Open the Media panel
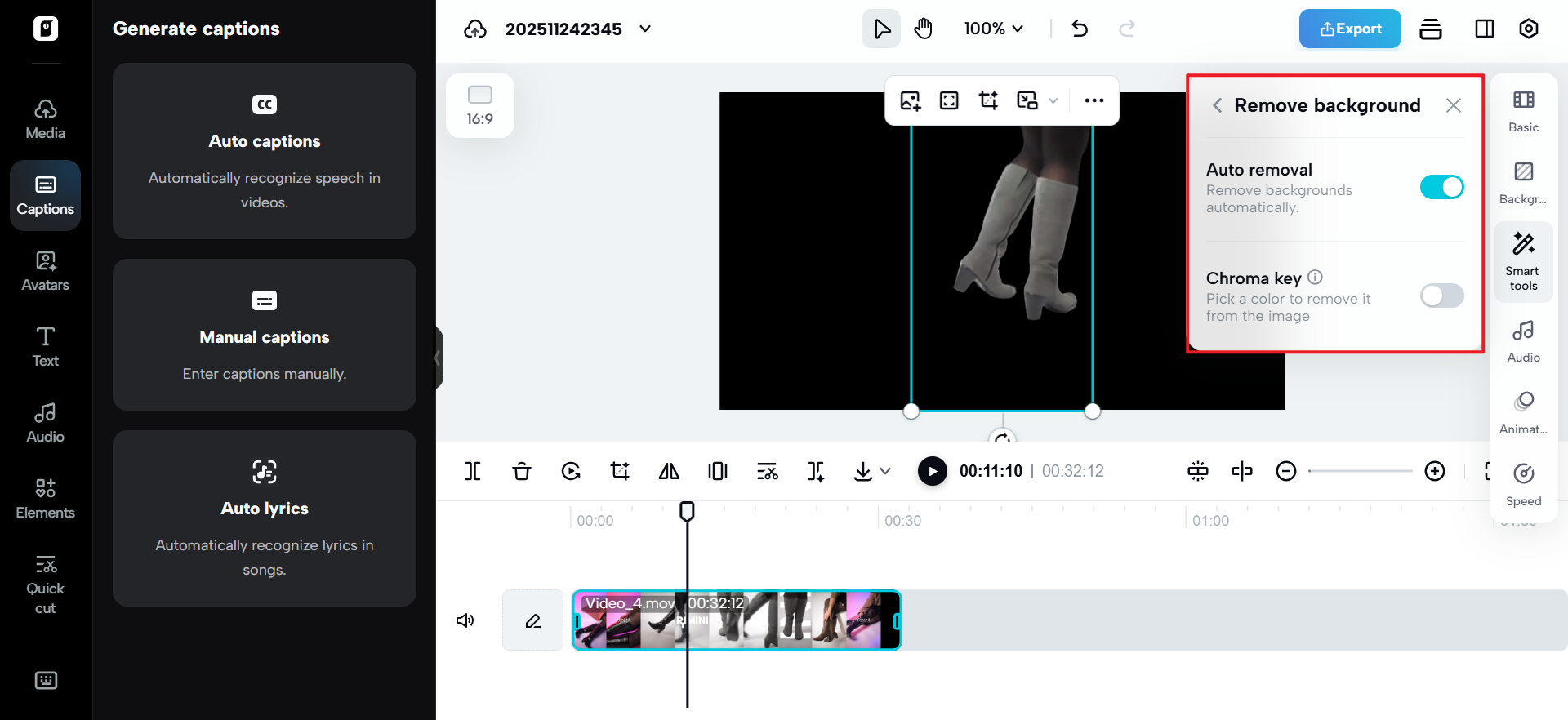The height and width of the screenshot is (720, 1568). point(46,120)
